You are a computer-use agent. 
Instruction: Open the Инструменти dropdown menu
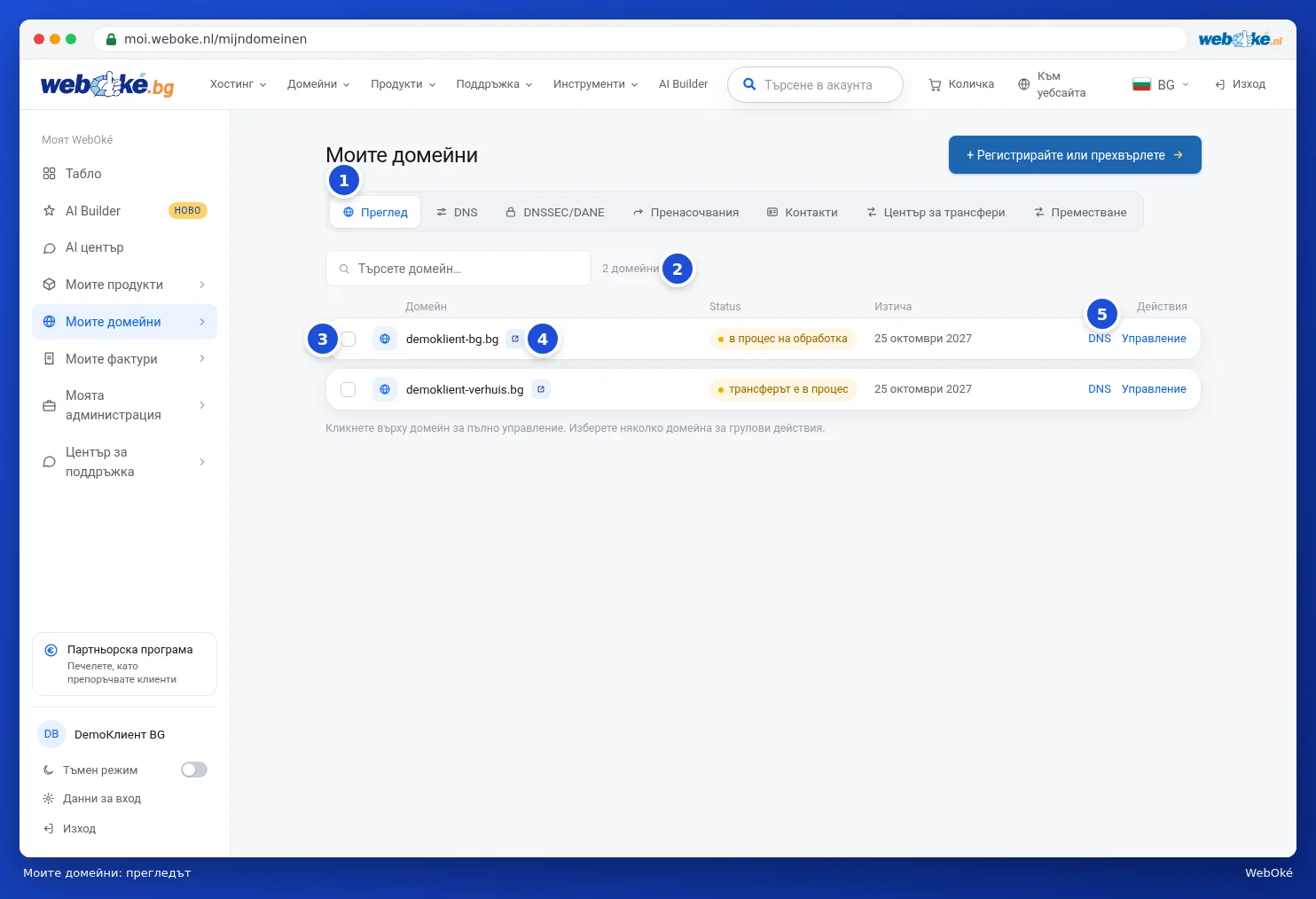coord(595,84)
